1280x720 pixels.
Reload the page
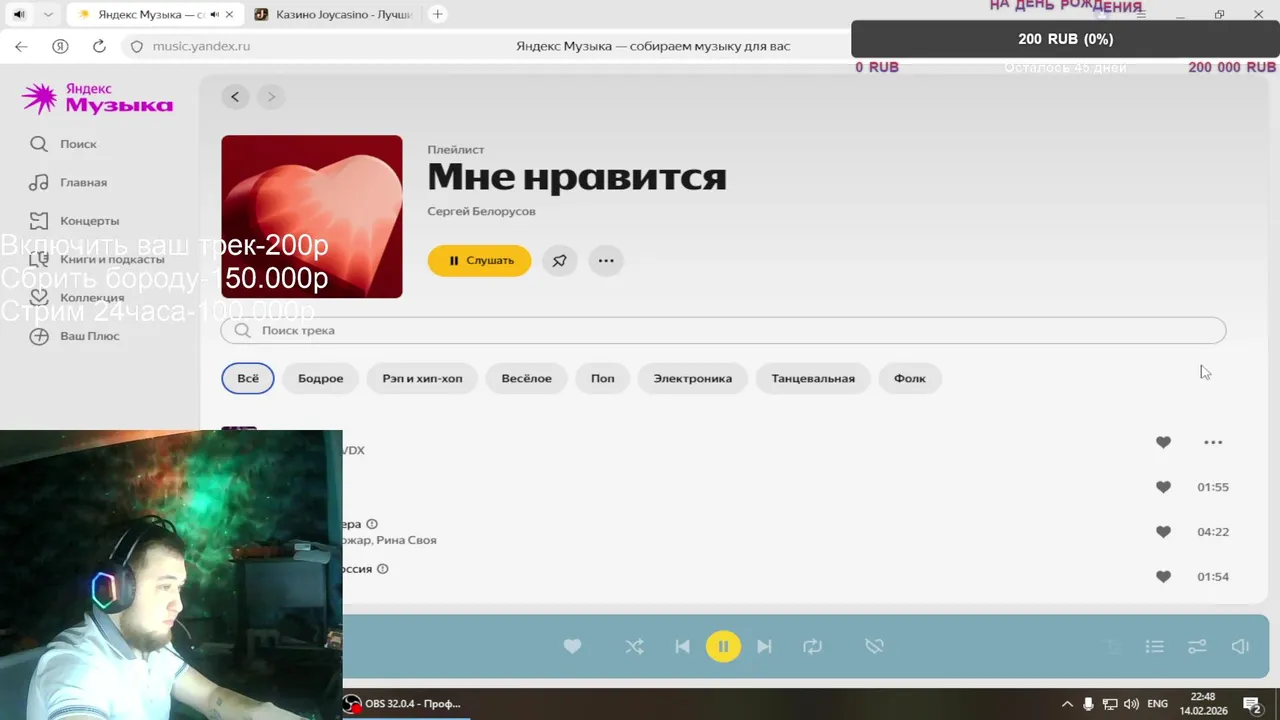click(99, 46)
